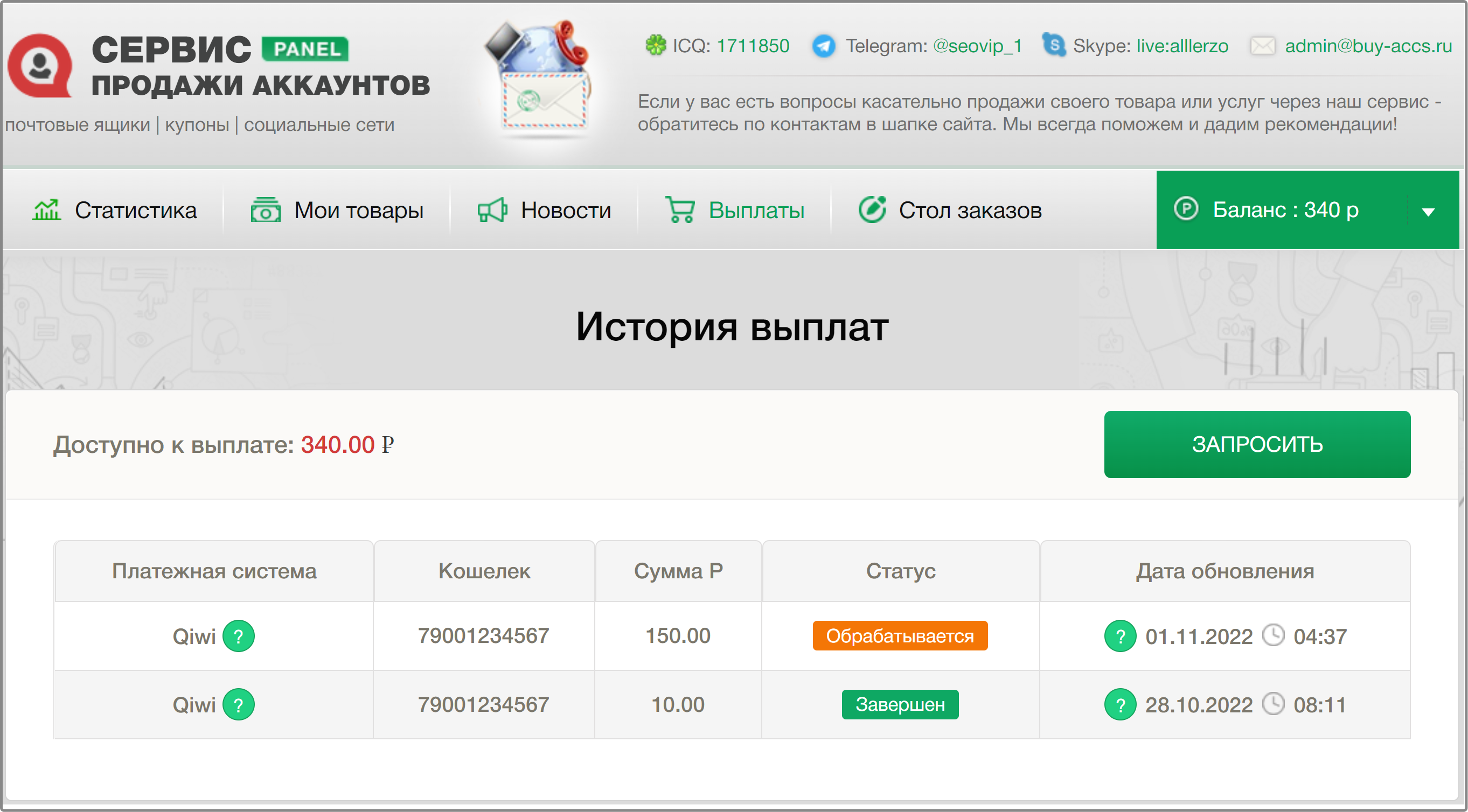Click the date 01.11.2022
Viewport: 1468px width, 812px height.
pos(1199,636)
